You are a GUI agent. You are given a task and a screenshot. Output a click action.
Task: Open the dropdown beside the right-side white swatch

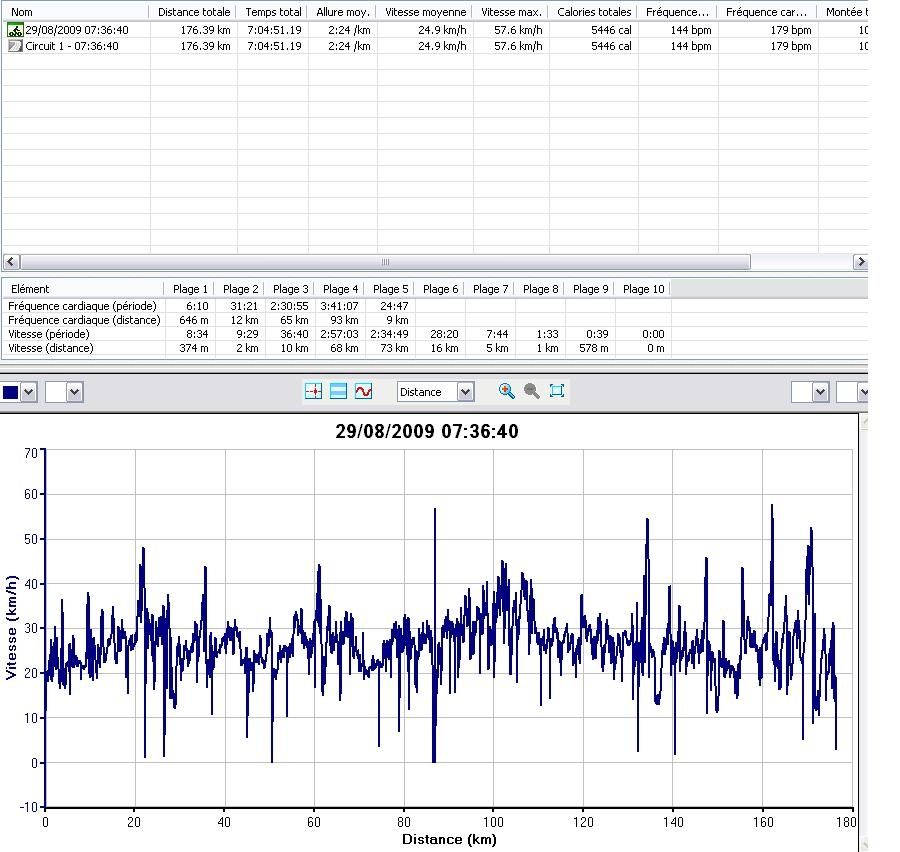(820, 393)
